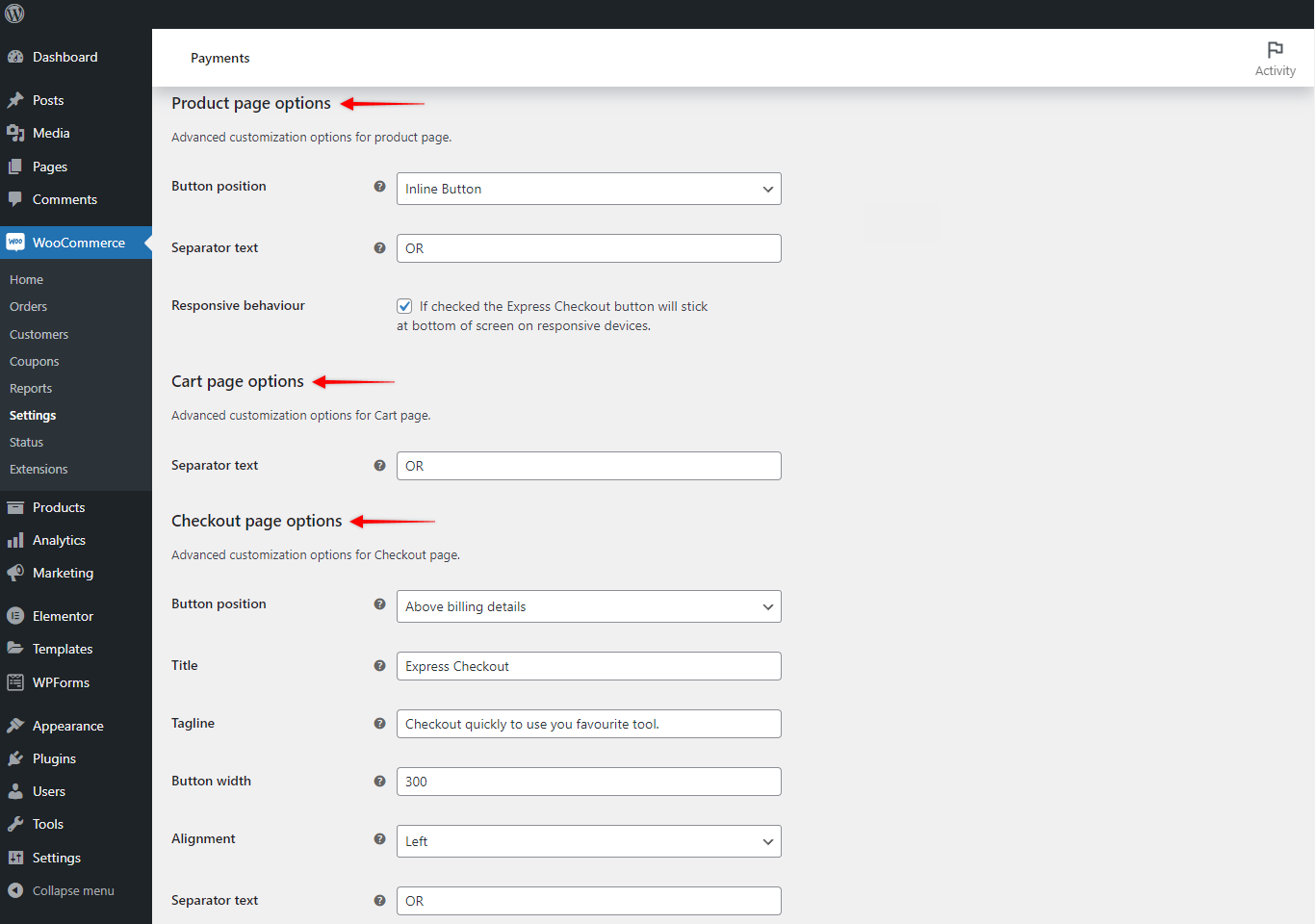The height and width of the screenshot is (924, 1315).
Task: Click help icon beside product Button position
Action: click(380, 187)
